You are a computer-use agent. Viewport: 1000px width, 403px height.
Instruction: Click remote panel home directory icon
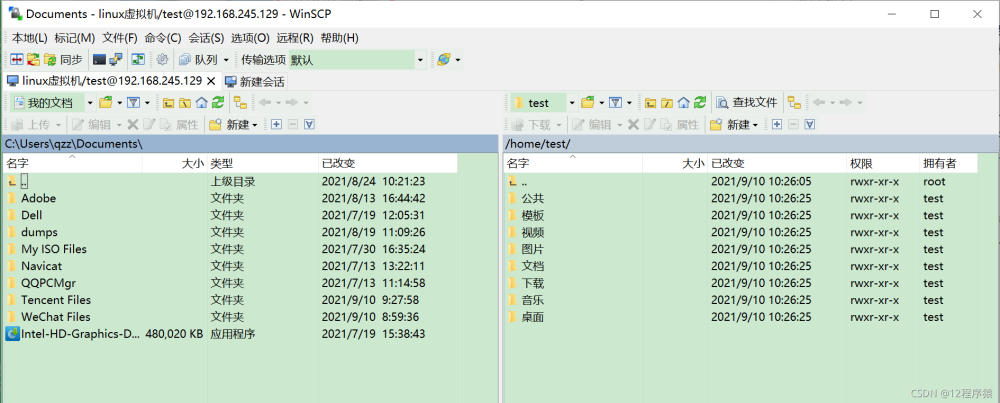pyautogui.click(x=684, y=103)
